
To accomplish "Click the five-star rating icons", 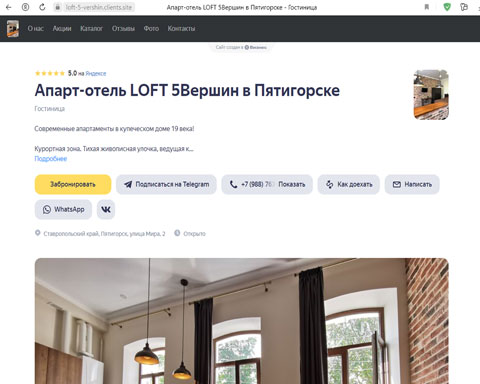I will click(50, 73).
